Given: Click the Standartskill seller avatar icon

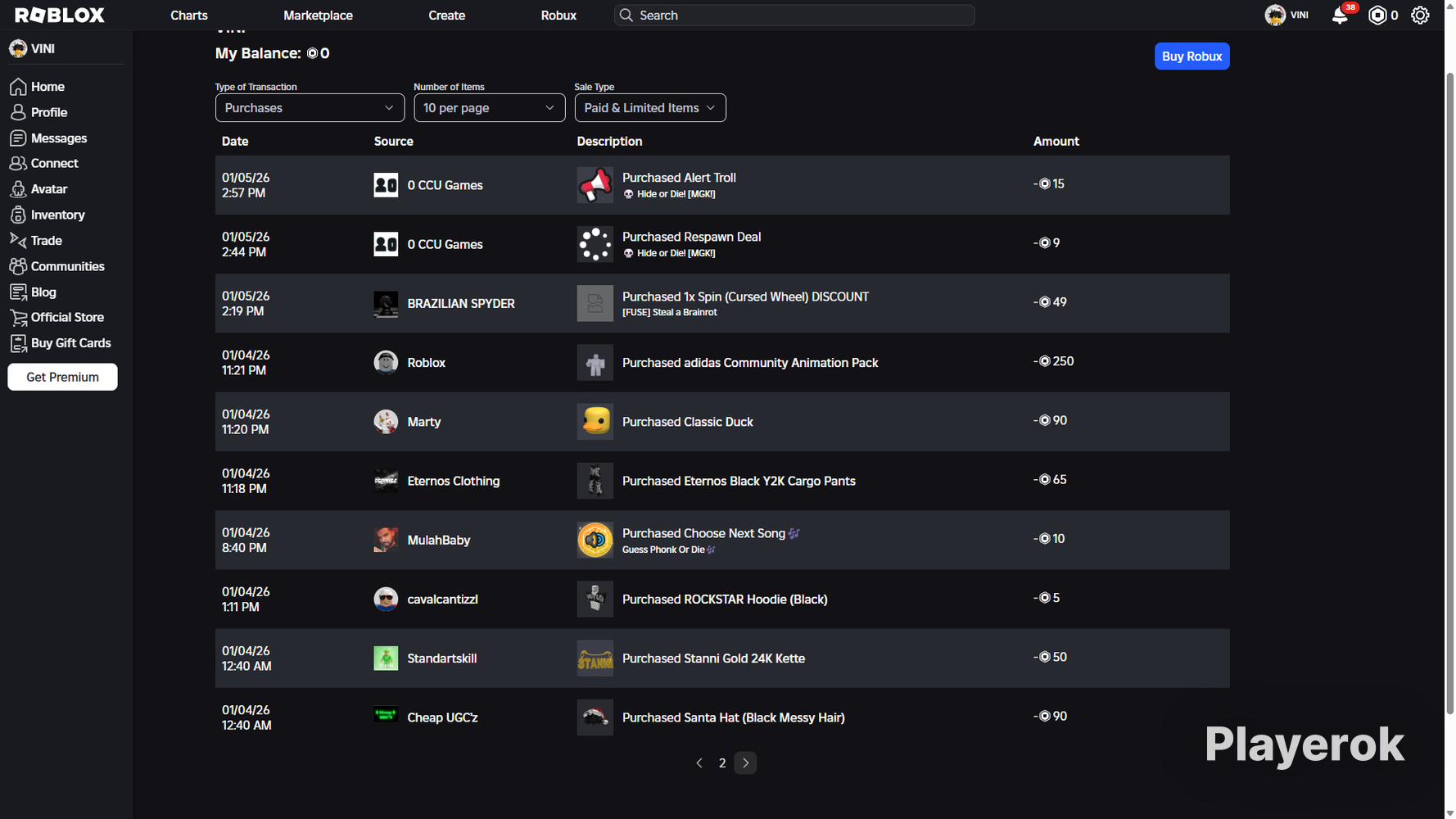Looking at the screenshot, I should 386,658.
